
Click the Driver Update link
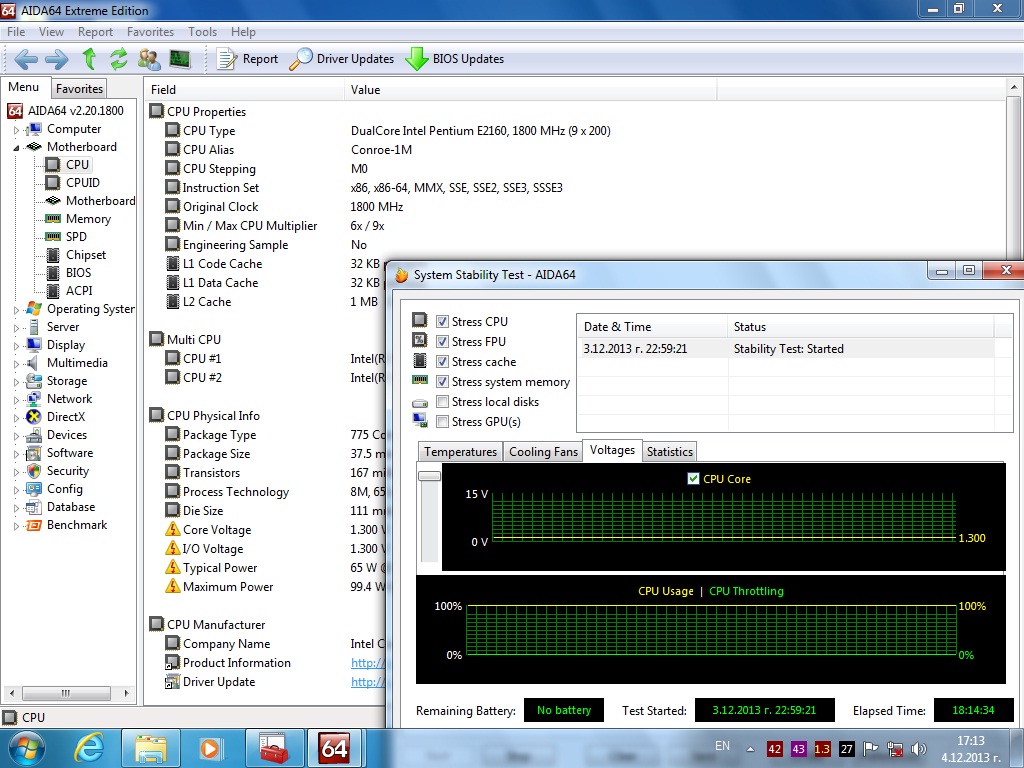368,682
